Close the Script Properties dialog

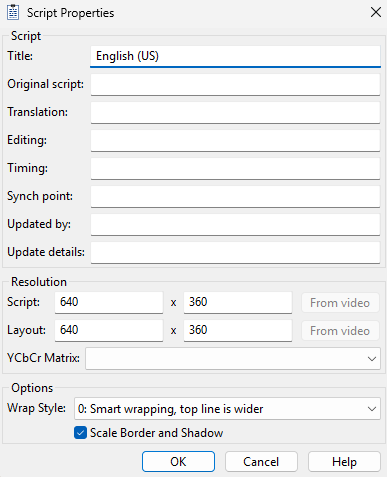click(x=376, y=12)
